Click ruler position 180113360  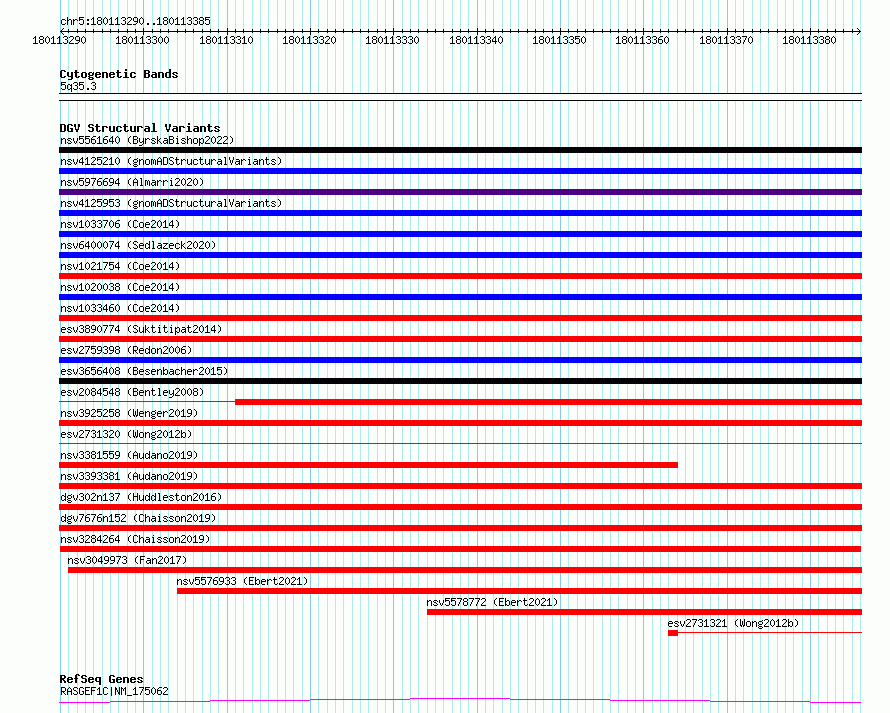click(643, 41)
